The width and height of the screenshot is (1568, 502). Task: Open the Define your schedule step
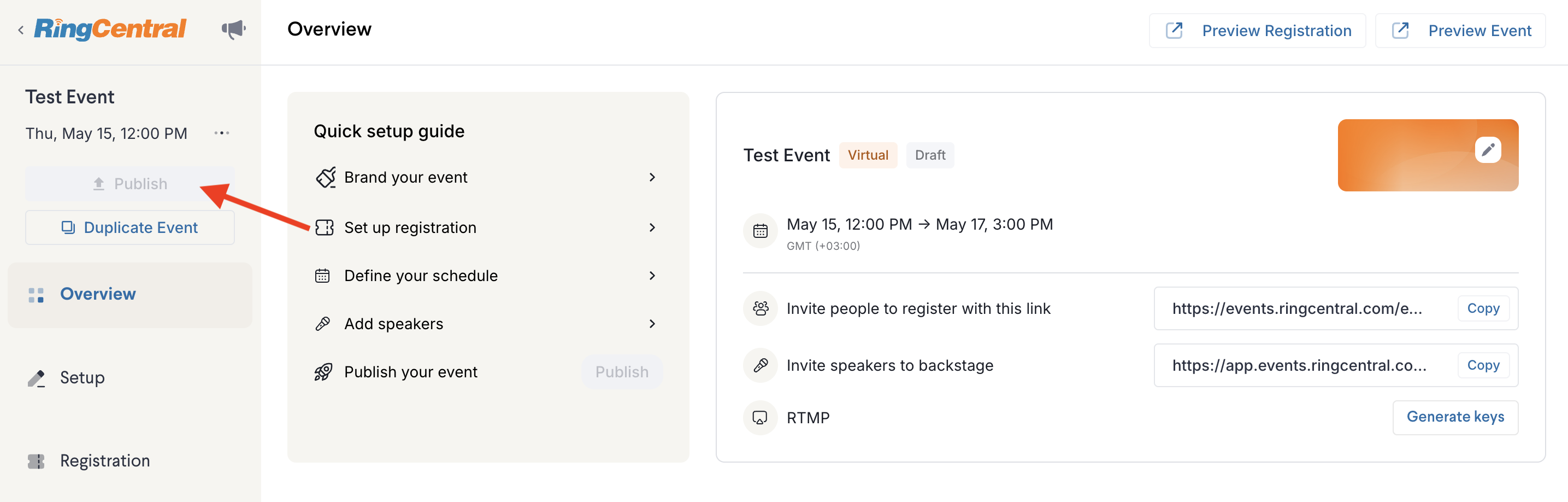(487, 276)
